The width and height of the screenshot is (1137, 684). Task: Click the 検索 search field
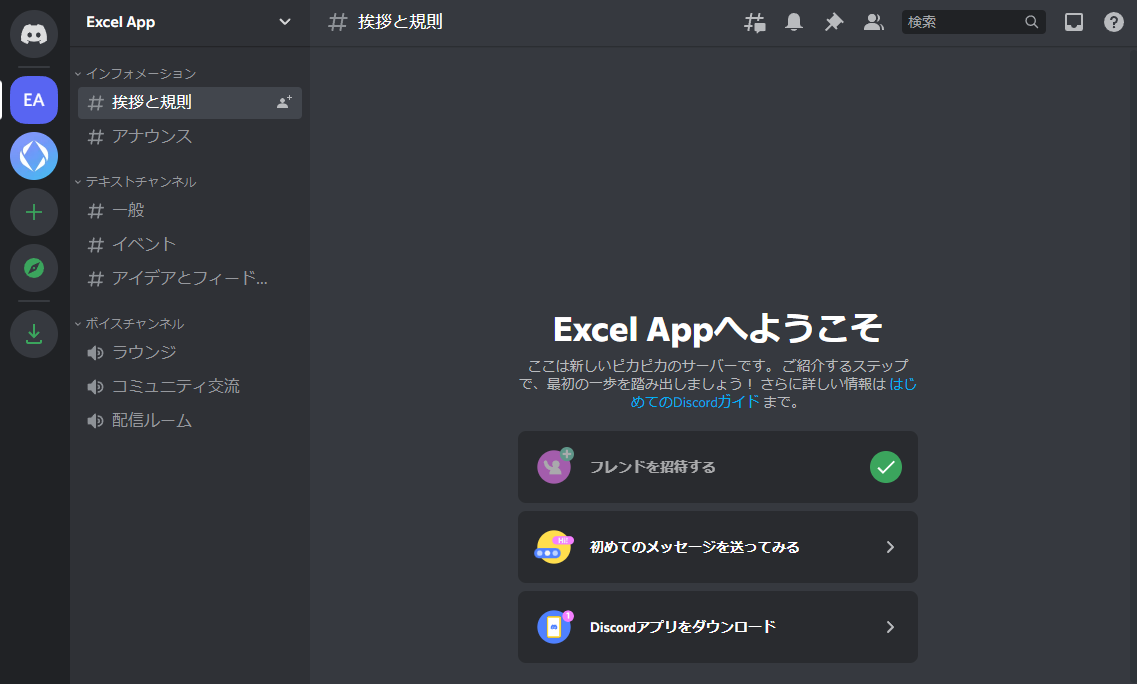974,22
